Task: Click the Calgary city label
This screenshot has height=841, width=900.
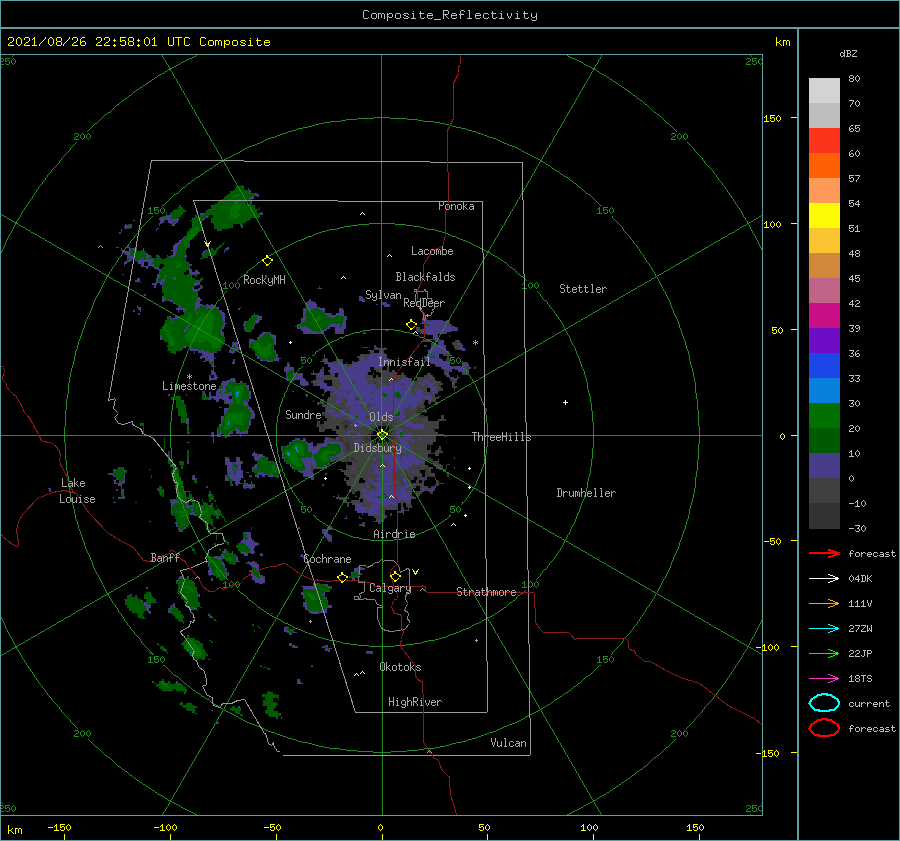Action: [x=390, y=588]
